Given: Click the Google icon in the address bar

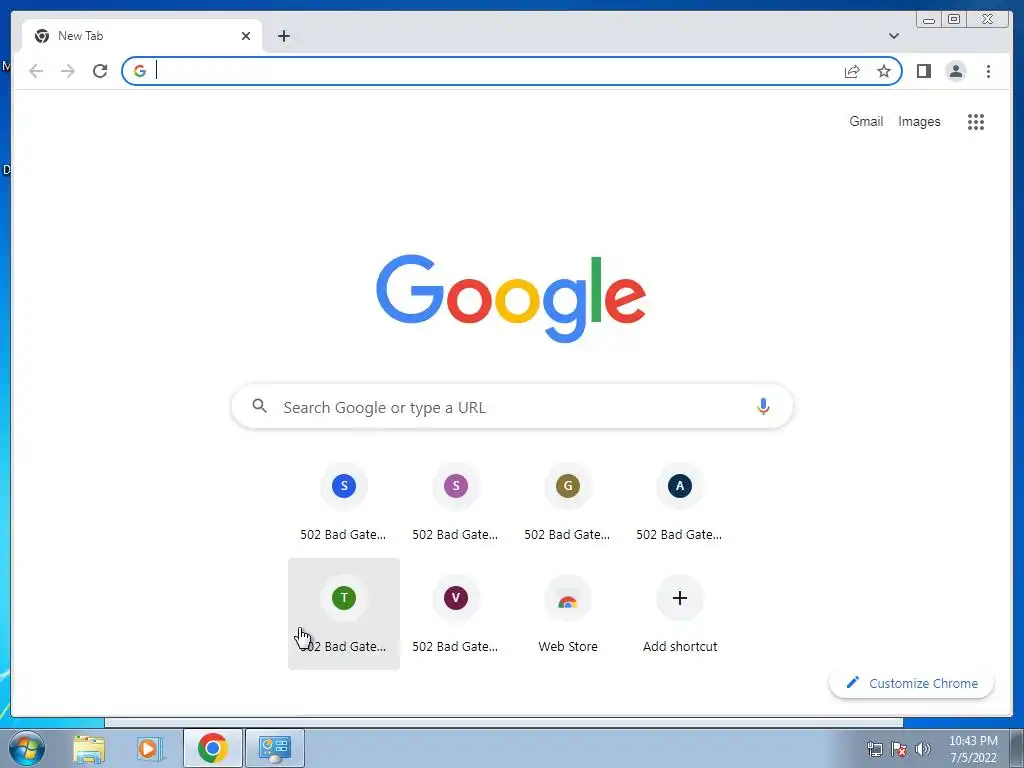Looking at the screenshot, I should pyautogui.click(x=140, y=71).
